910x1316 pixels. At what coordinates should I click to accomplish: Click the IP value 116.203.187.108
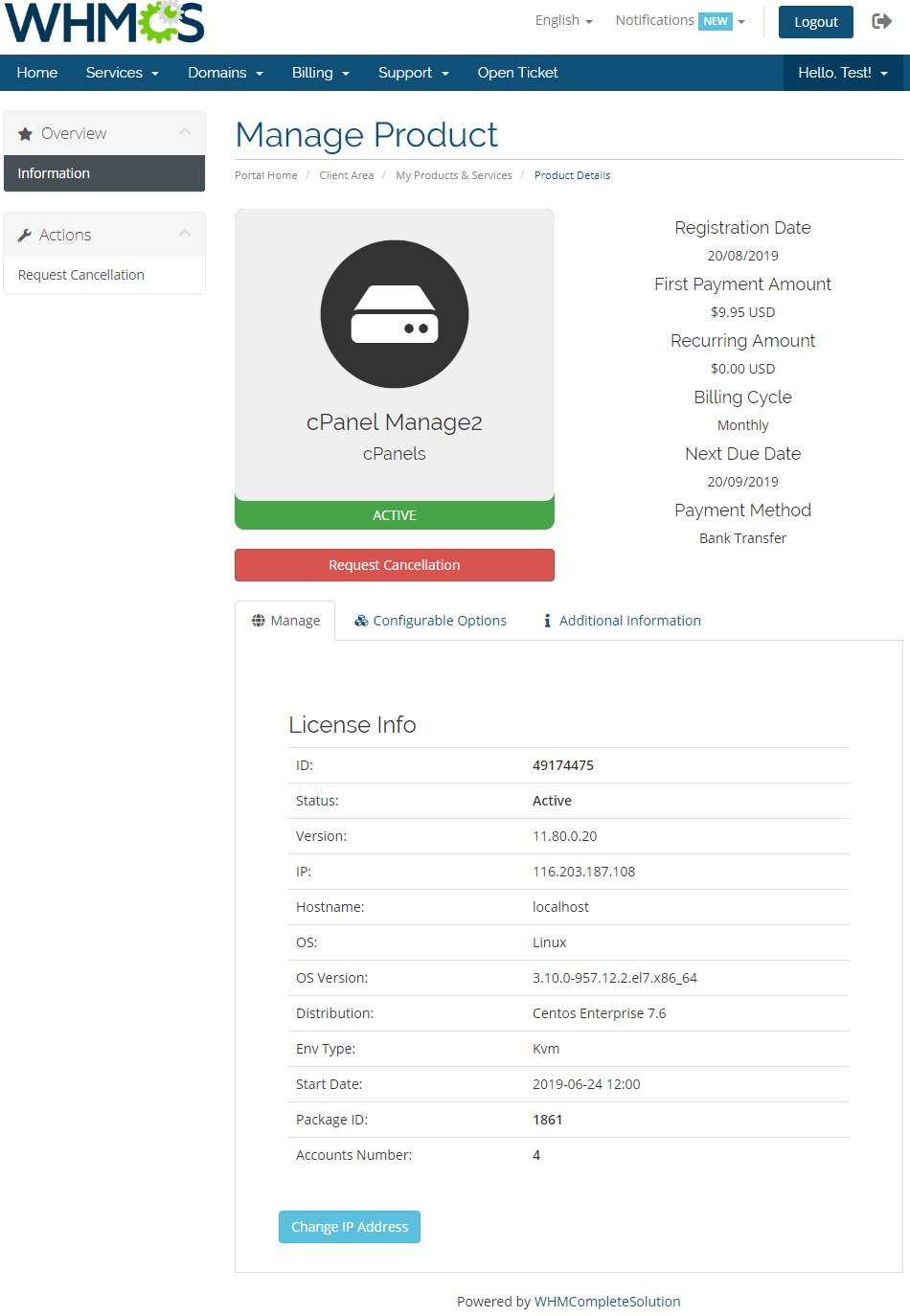[584, 872]
